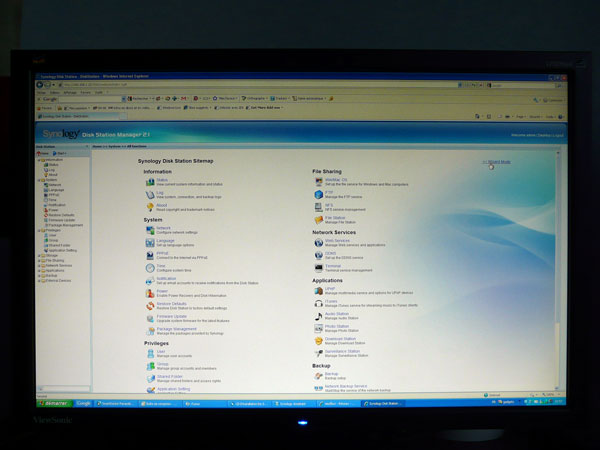Open Network settings icon in System section
600x450 pixels.
click(150, 230)
